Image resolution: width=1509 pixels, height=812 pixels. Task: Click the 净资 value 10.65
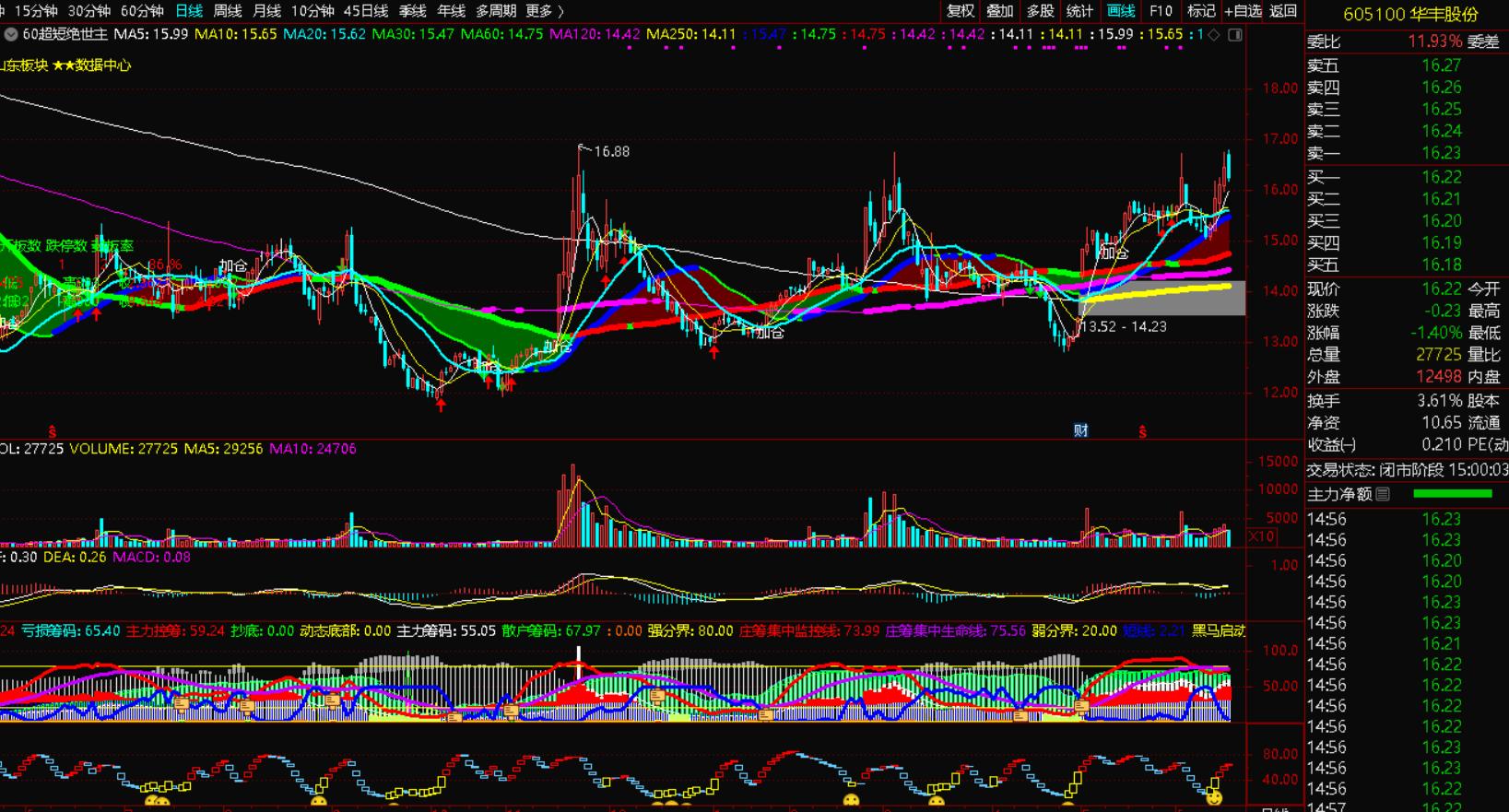(1442, 423)
